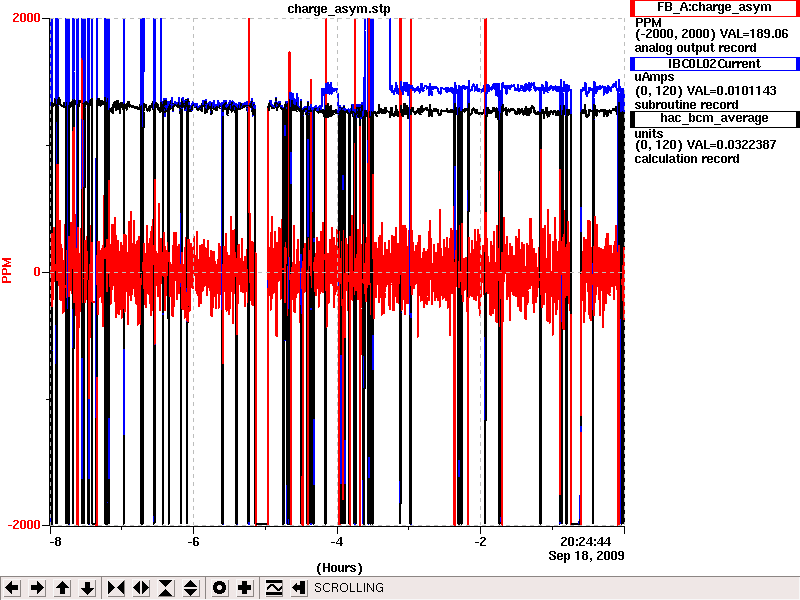Click the waveform graph toolbar button
Image resolution: width=800 pixels, height=600 pixels.
(274, 588)
